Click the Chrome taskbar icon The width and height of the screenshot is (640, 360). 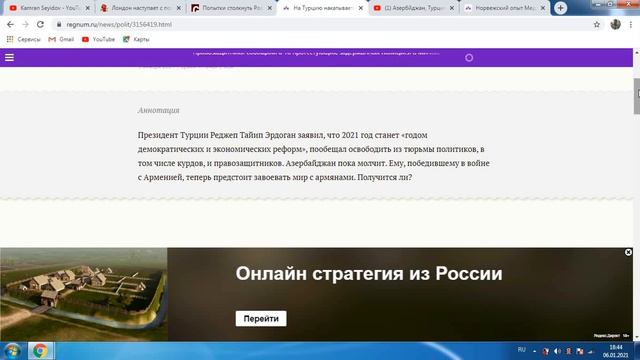pos(40,351)
